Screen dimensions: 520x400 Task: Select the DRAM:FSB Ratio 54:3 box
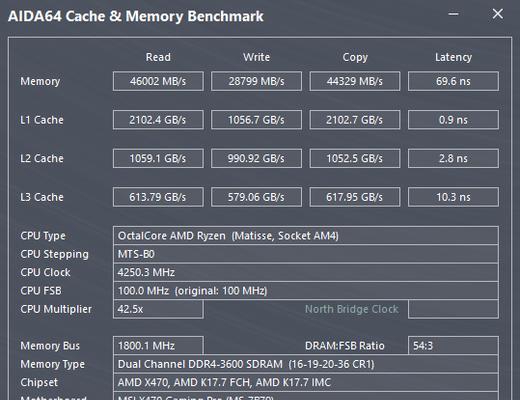click(x=453, y=346)
